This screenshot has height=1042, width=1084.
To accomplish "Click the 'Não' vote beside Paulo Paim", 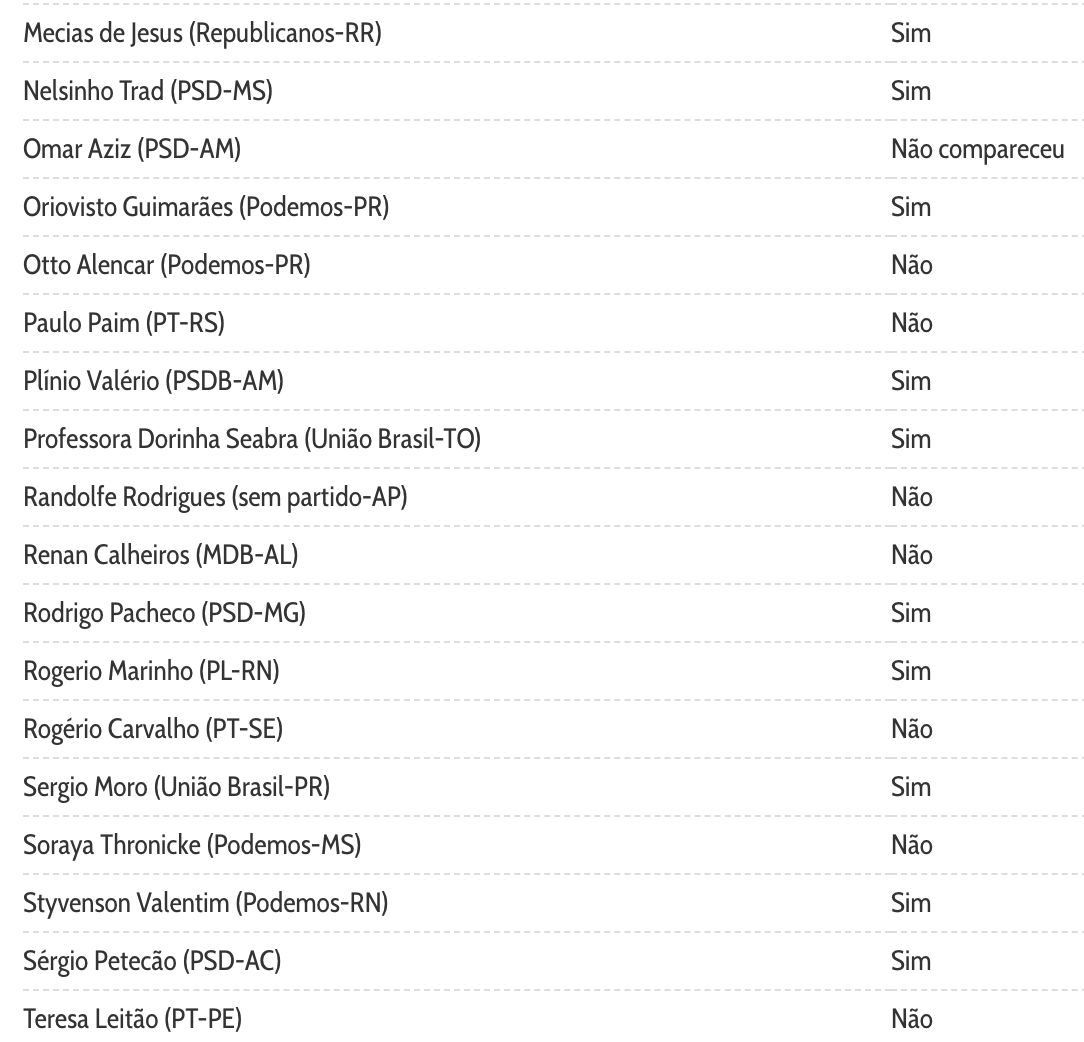I will pyautogui.click(x=911, y=324).
